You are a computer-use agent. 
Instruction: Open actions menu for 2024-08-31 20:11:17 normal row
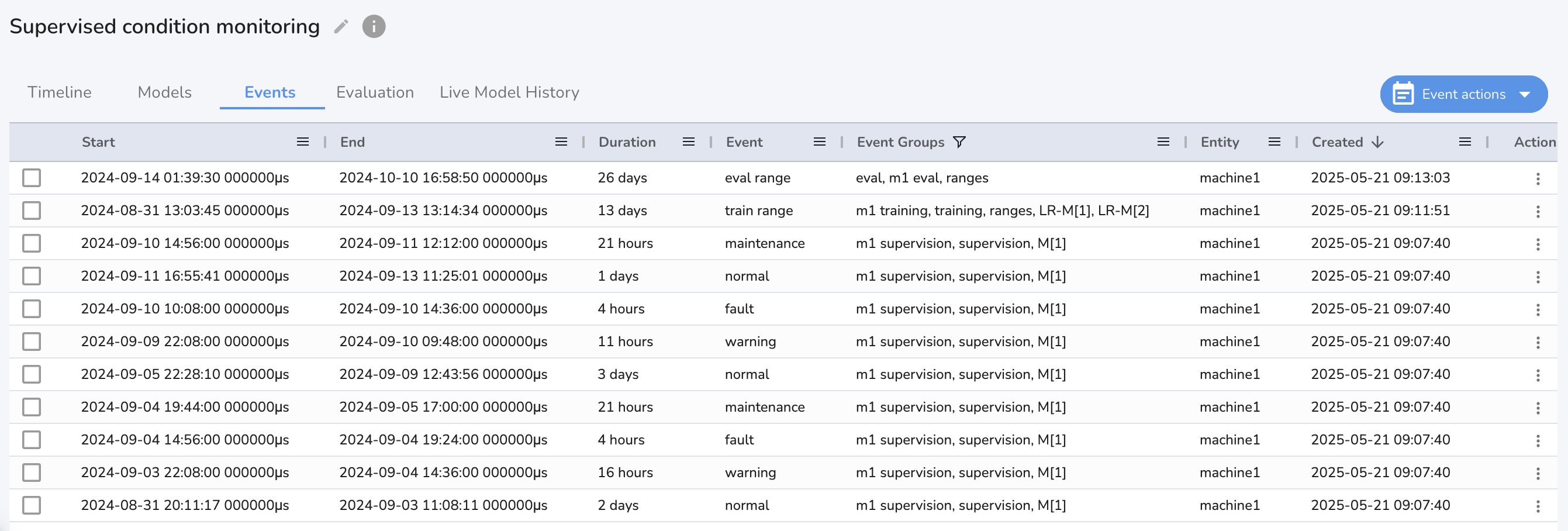point(1538,506)
